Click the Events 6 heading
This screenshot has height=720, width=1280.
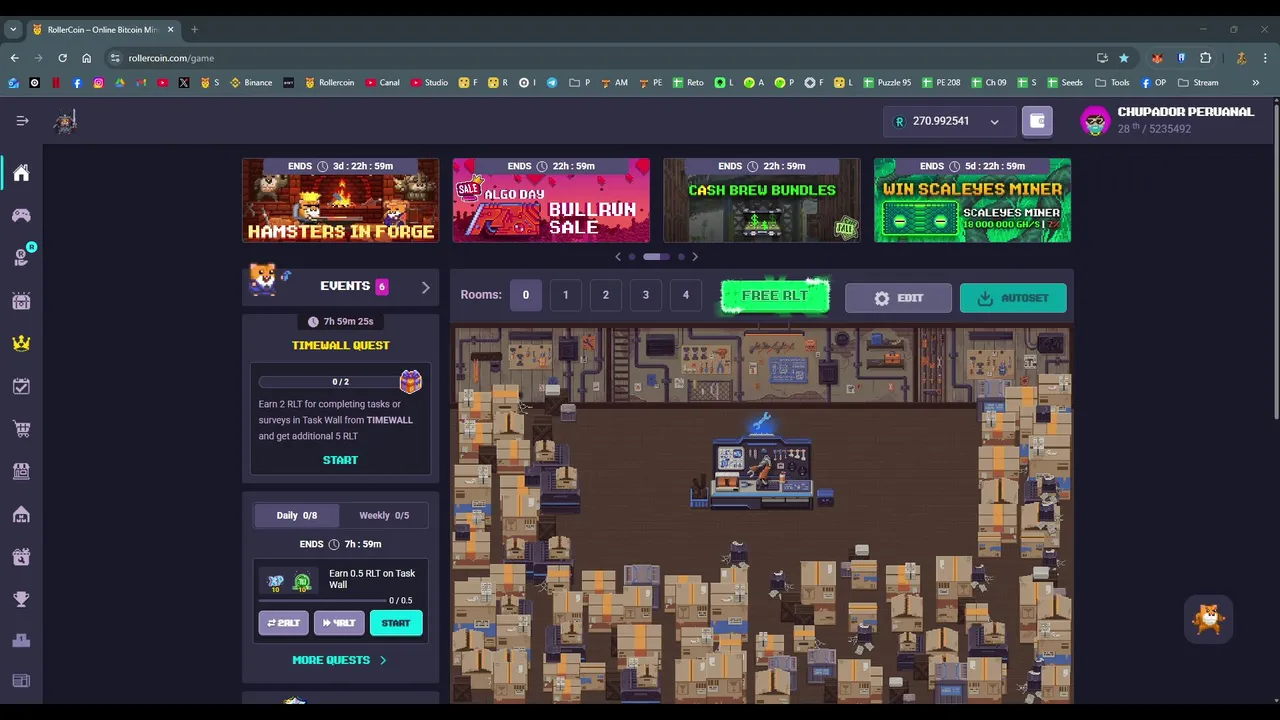[x=353, y=286]
